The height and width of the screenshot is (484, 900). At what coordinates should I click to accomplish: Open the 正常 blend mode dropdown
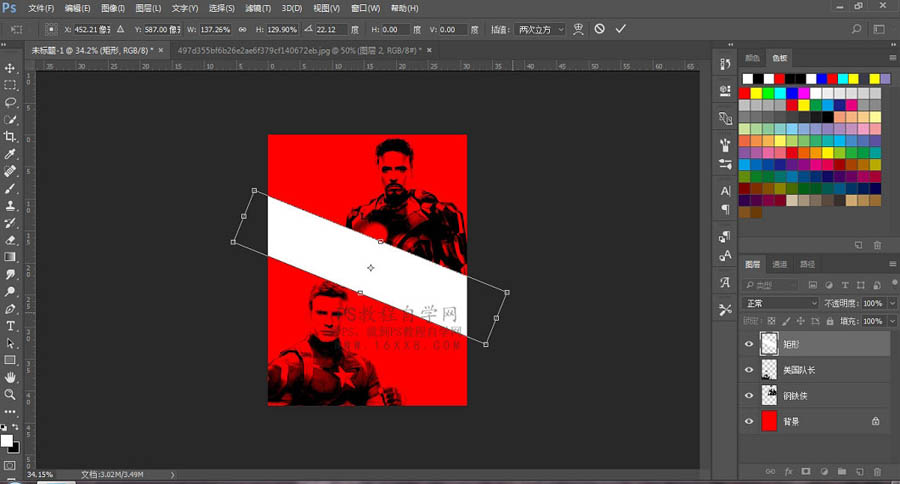[780, 303]
